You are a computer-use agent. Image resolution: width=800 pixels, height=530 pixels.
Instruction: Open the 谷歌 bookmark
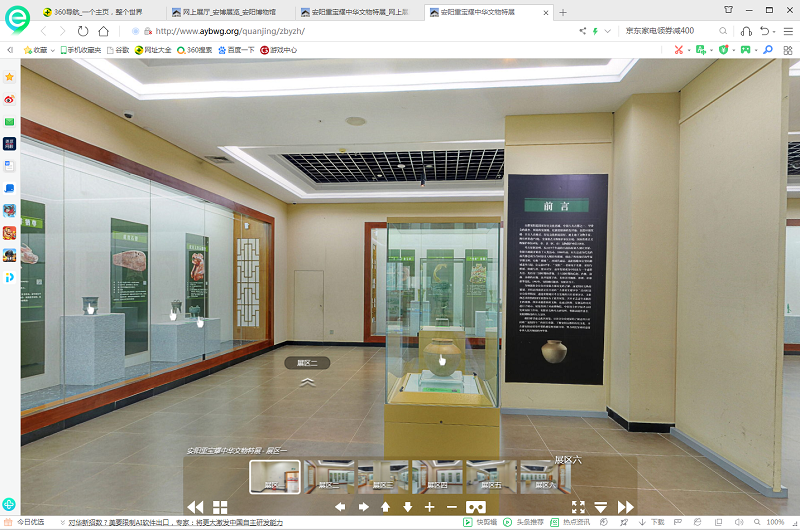118,50
